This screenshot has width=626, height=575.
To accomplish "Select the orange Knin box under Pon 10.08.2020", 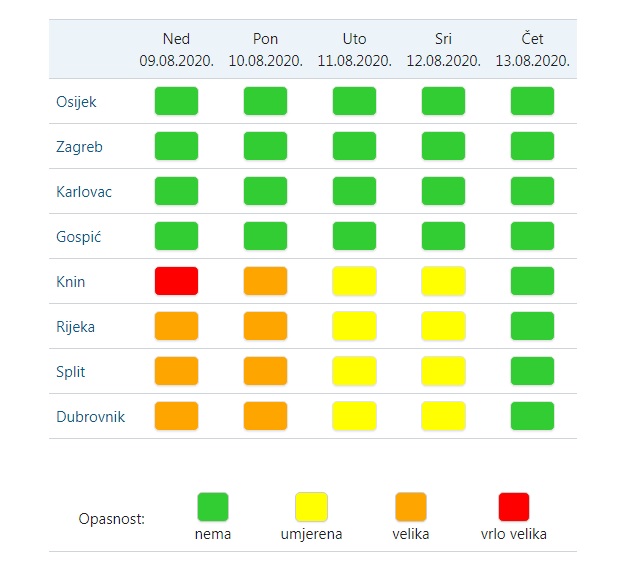I will point(265,281).
